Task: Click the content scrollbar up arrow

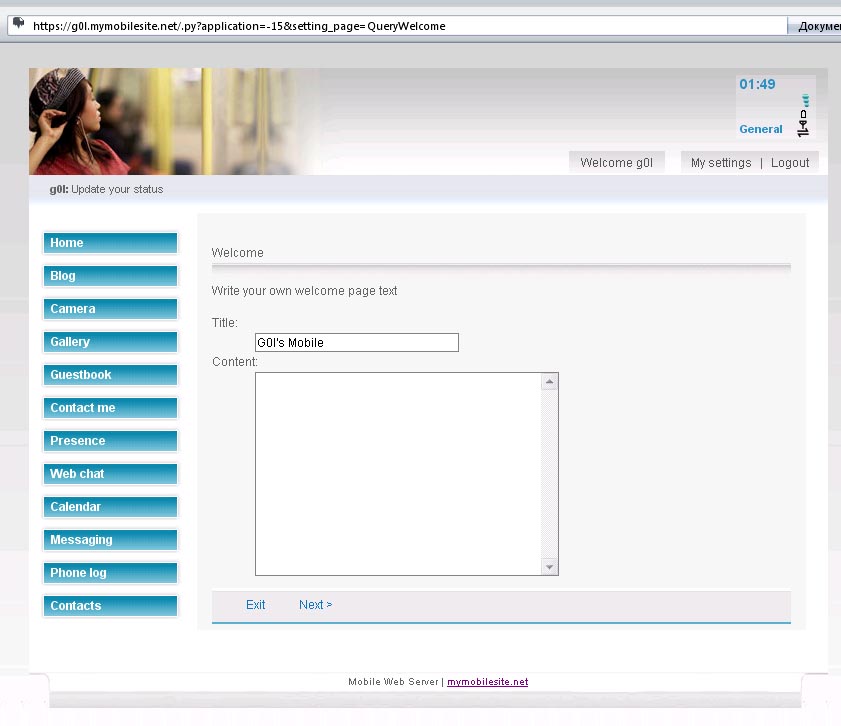Action: click(549, 382)
